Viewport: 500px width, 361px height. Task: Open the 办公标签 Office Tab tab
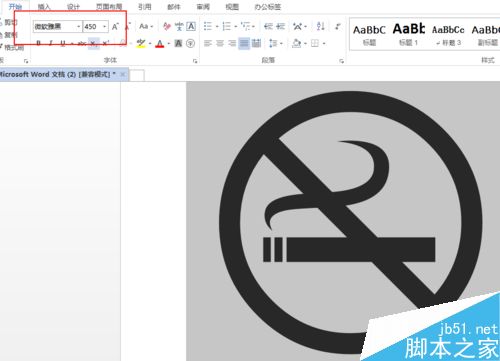(268, 7)
